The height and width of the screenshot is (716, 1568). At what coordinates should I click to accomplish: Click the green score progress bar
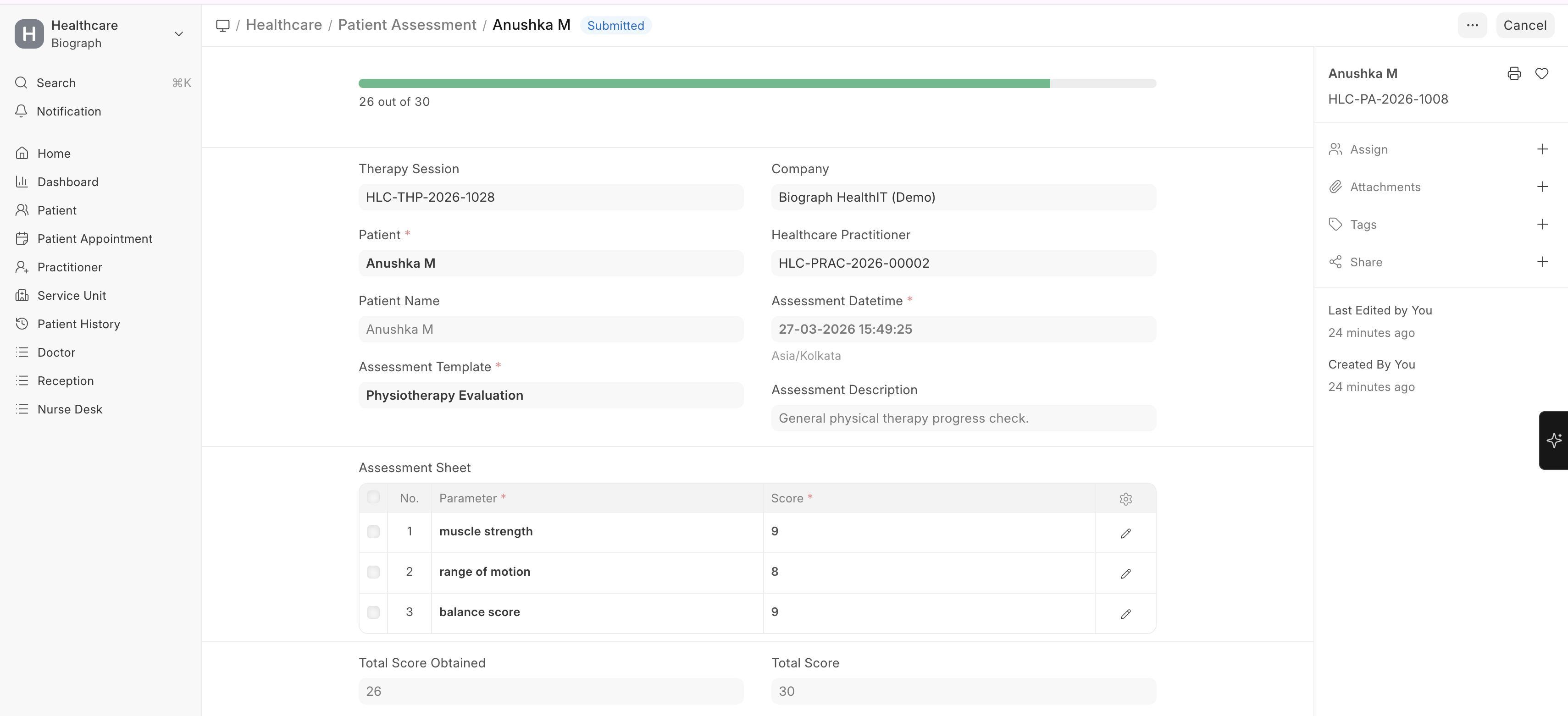point(704,83)
